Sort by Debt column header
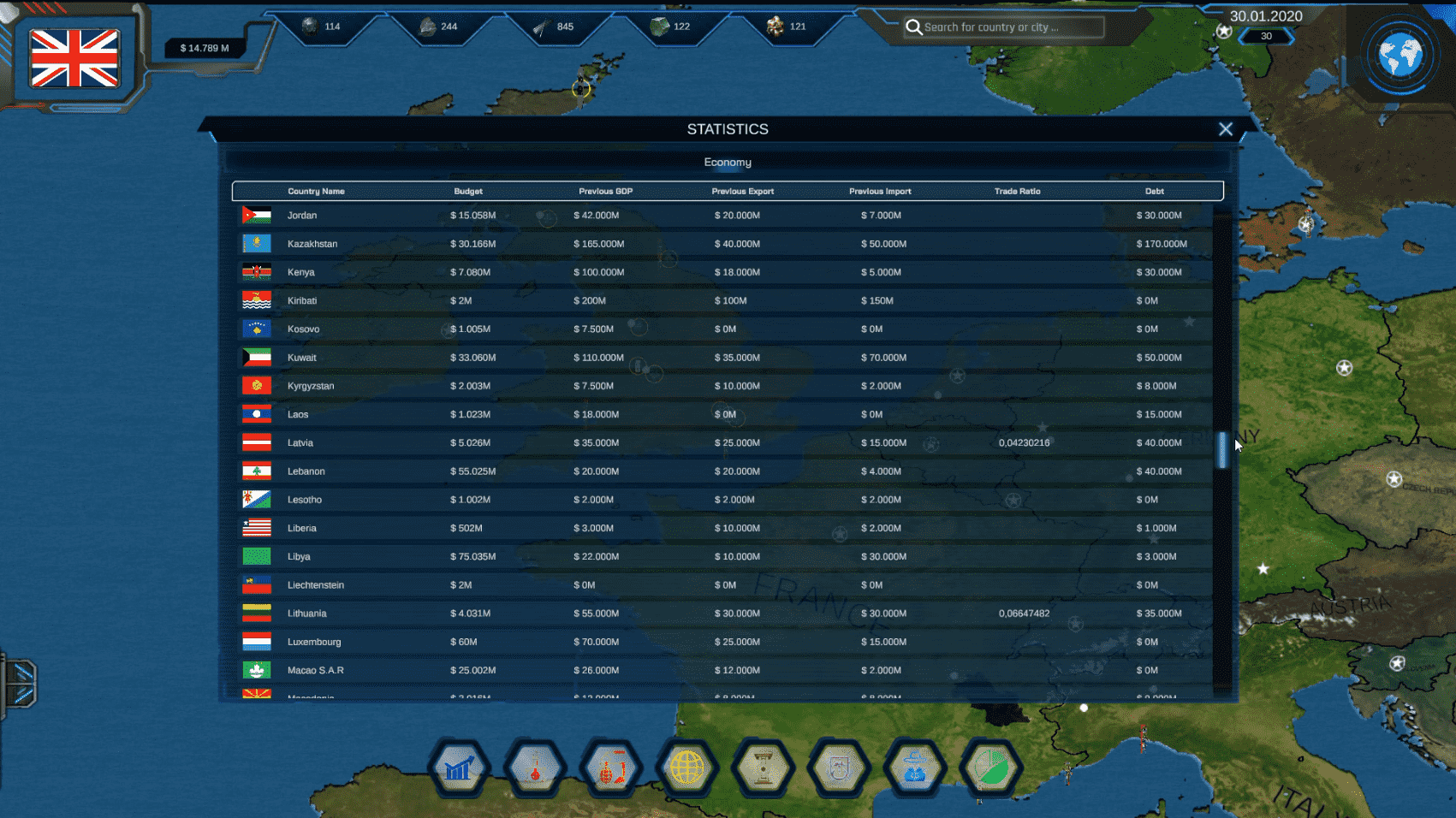Viewport: 1456px width, 818px height. coord(1155,191)
